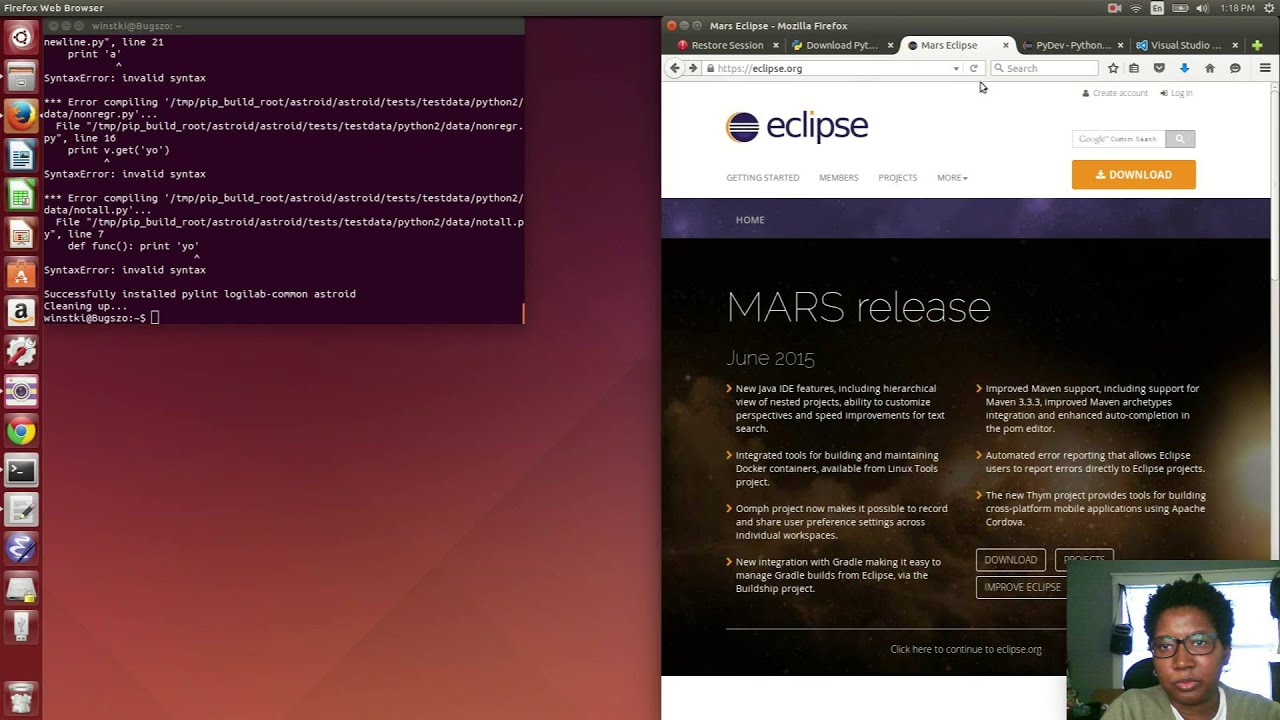Open the Trash in the launcher
This screenshot has height=720, width=1280.
(21, 696)
